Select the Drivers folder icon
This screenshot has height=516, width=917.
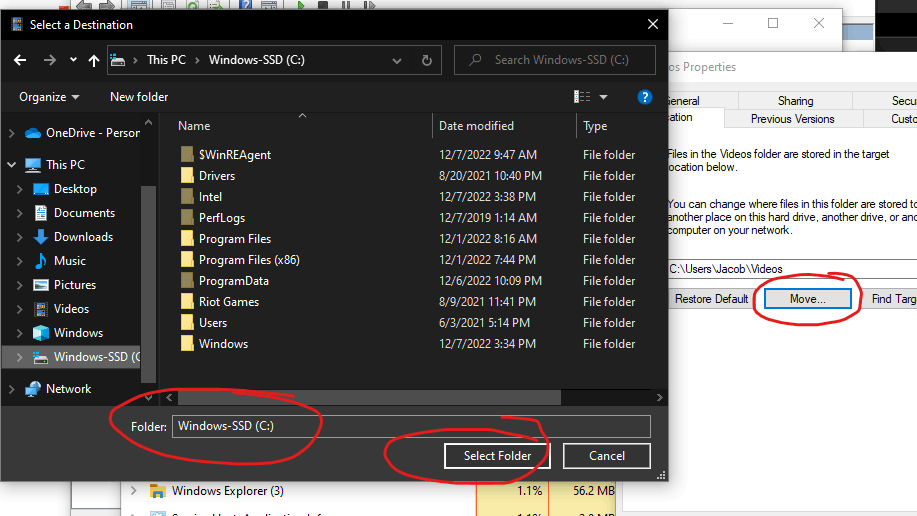coord(187,176)
